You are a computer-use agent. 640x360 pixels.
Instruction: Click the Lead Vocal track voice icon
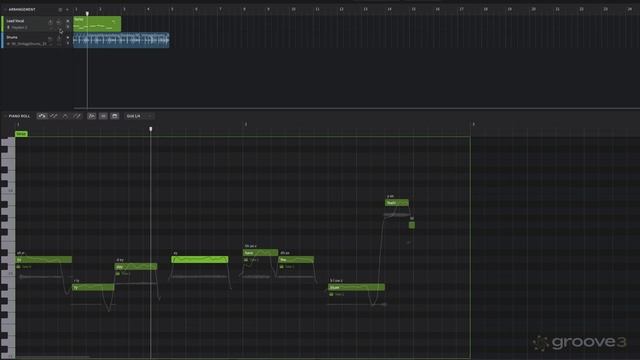coord(51,22)
